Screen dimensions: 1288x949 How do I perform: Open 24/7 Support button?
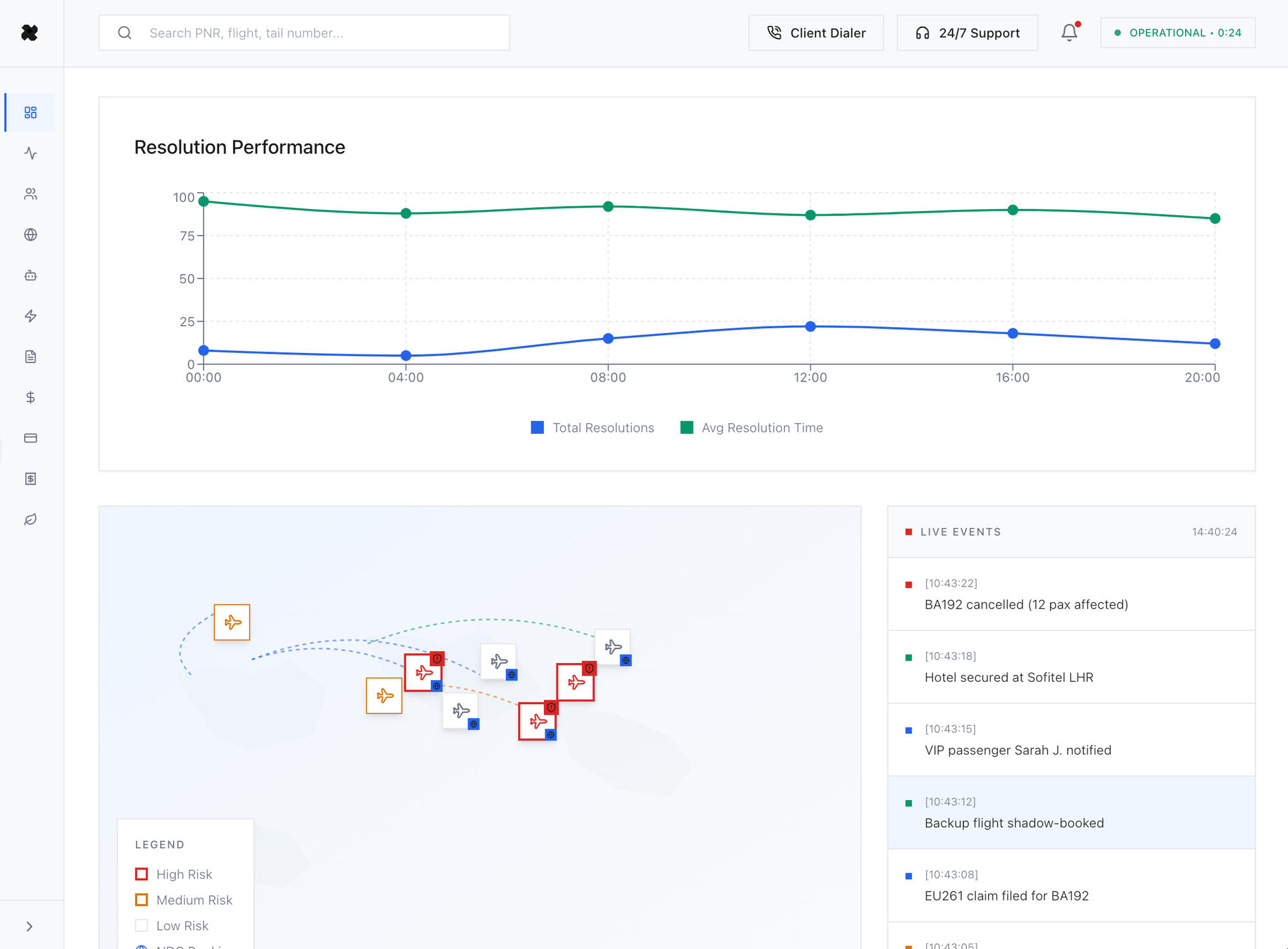967,33
